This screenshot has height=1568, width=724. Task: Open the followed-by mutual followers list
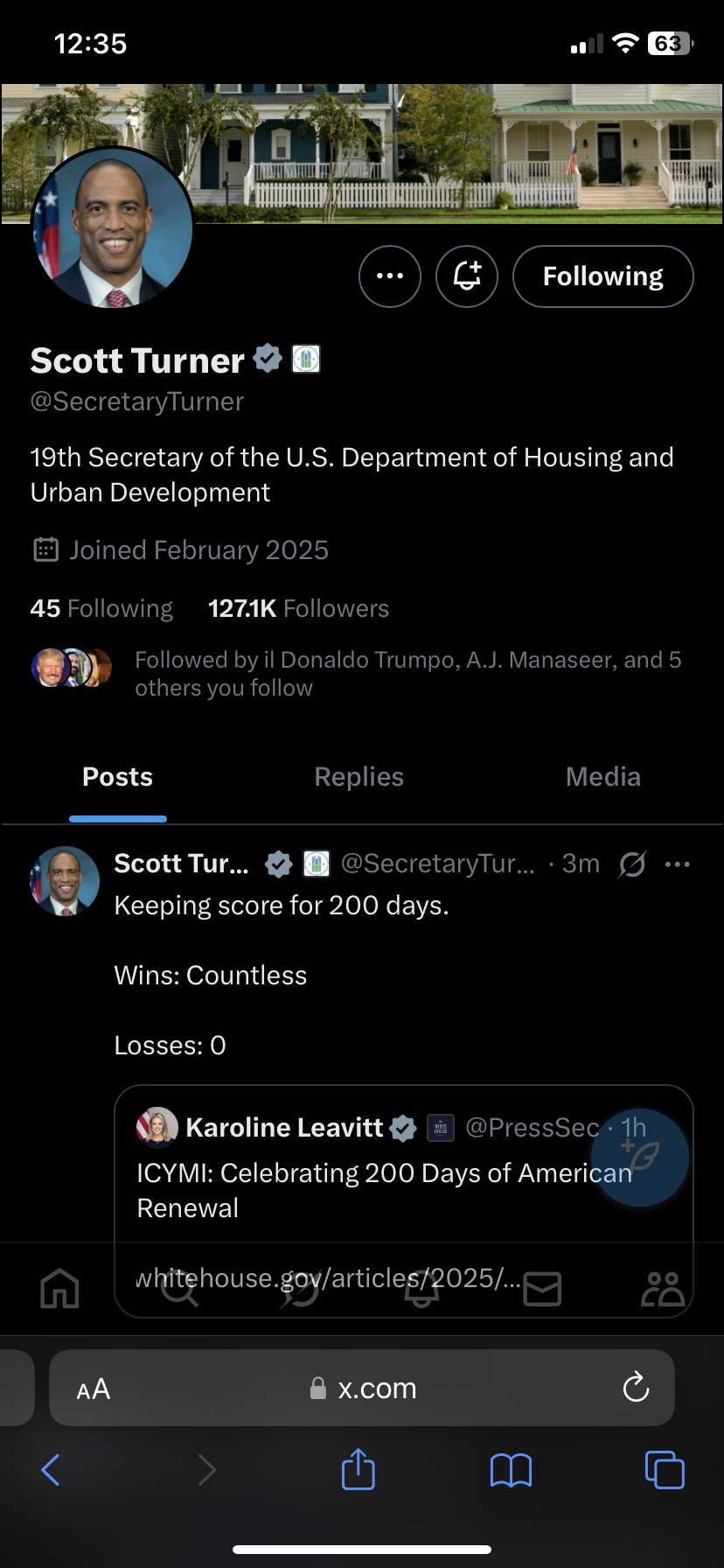357,673
